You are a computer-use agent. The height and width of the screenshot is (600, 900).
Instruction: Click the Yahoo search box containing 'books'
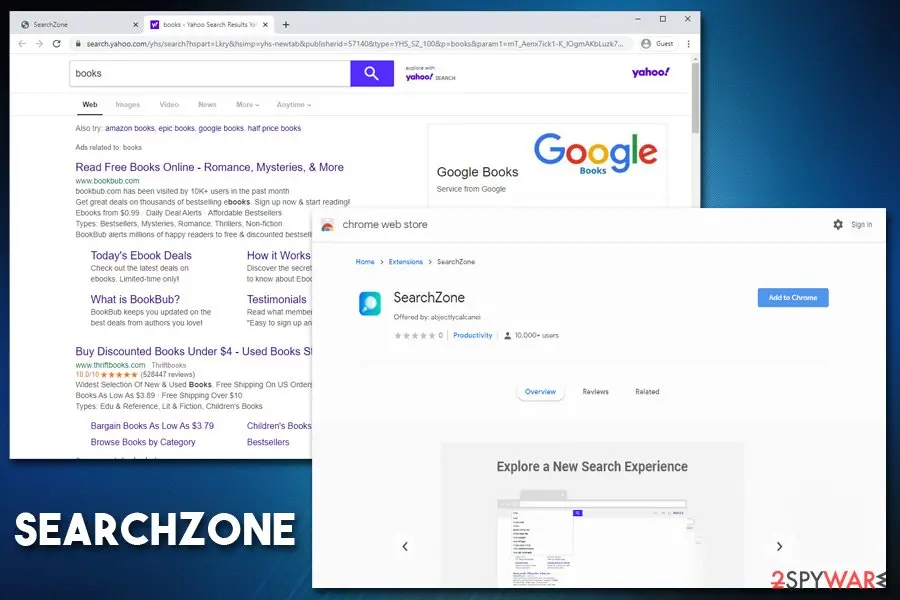tap(210, 73)
